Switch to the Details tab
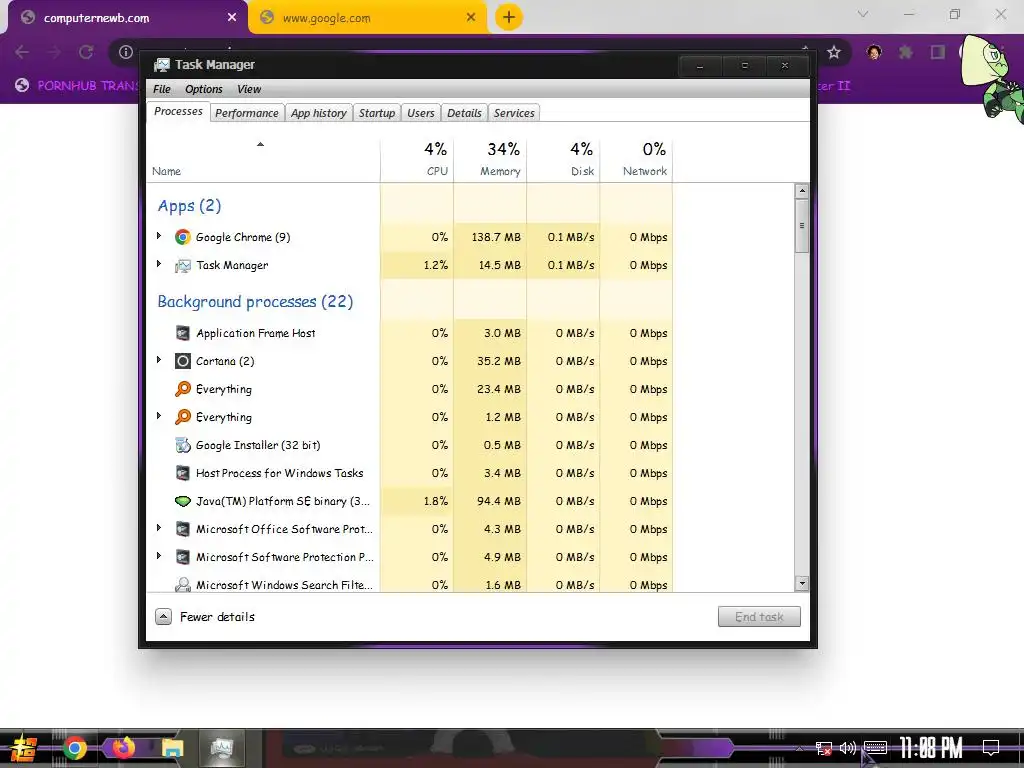 click(464, 113)
